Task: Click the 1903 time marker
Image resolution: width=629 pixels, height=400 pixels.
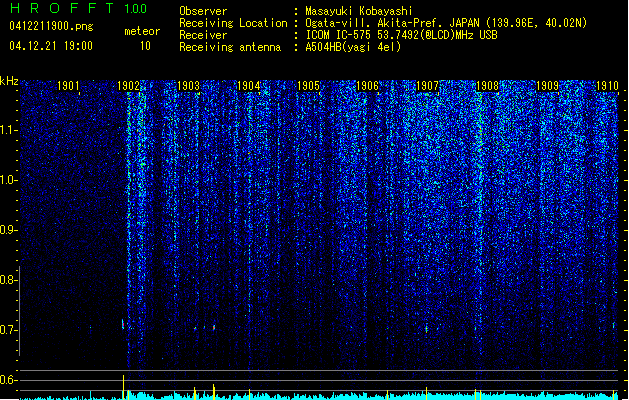Action: click(188, 85)
